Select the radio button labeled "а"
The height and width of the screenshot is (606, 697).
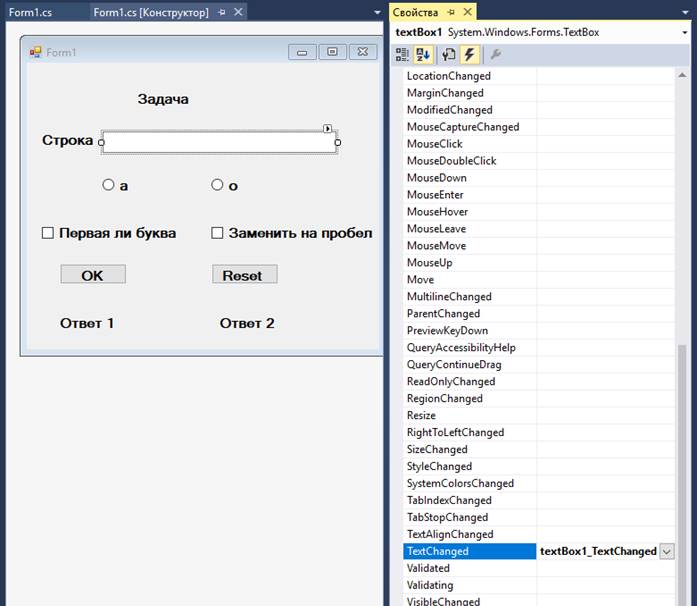coord(108,184)
